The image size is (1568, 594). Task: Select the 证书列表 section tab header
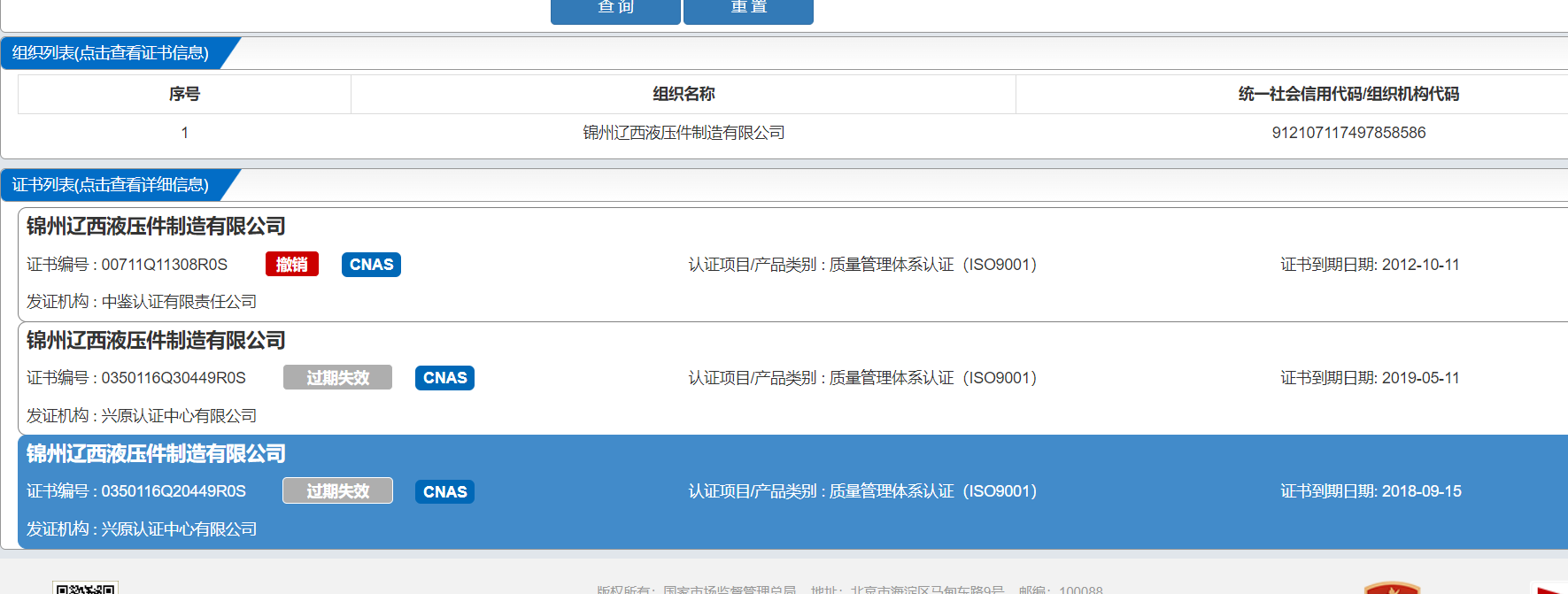coord(111,185)
